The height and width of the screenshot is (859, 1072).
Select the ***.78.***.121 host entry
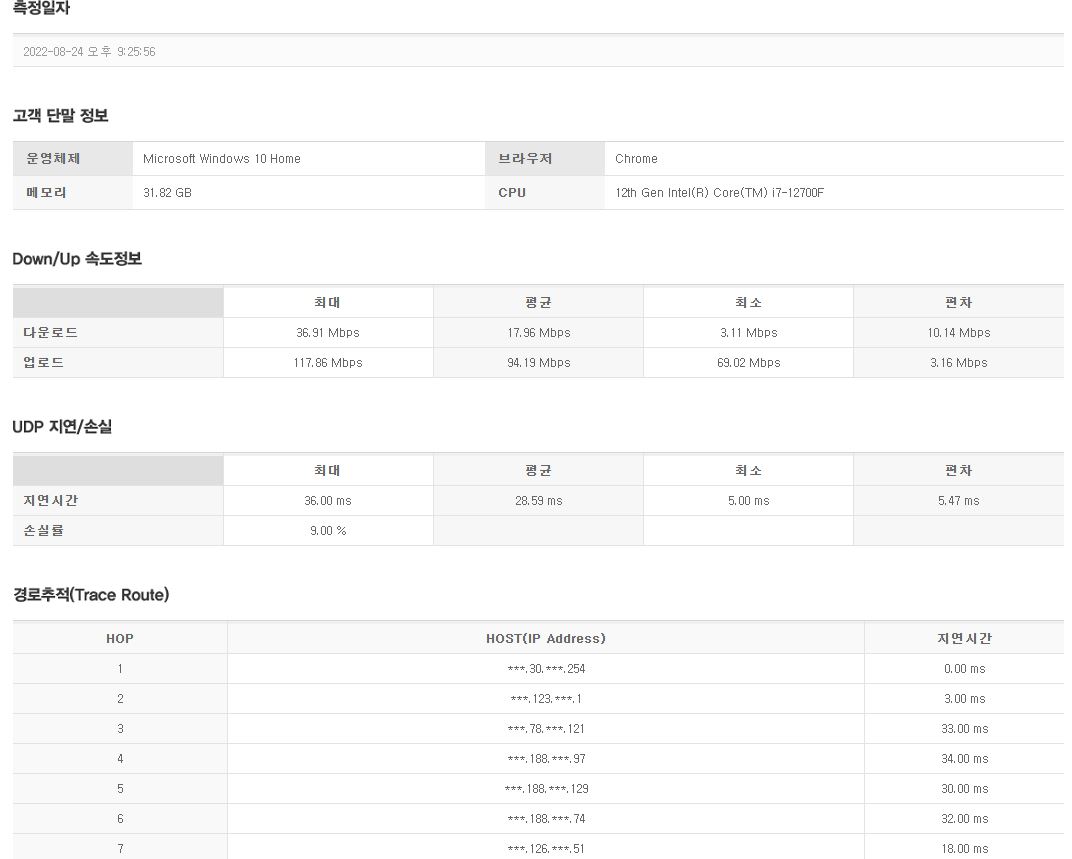[x=546, y=729]
